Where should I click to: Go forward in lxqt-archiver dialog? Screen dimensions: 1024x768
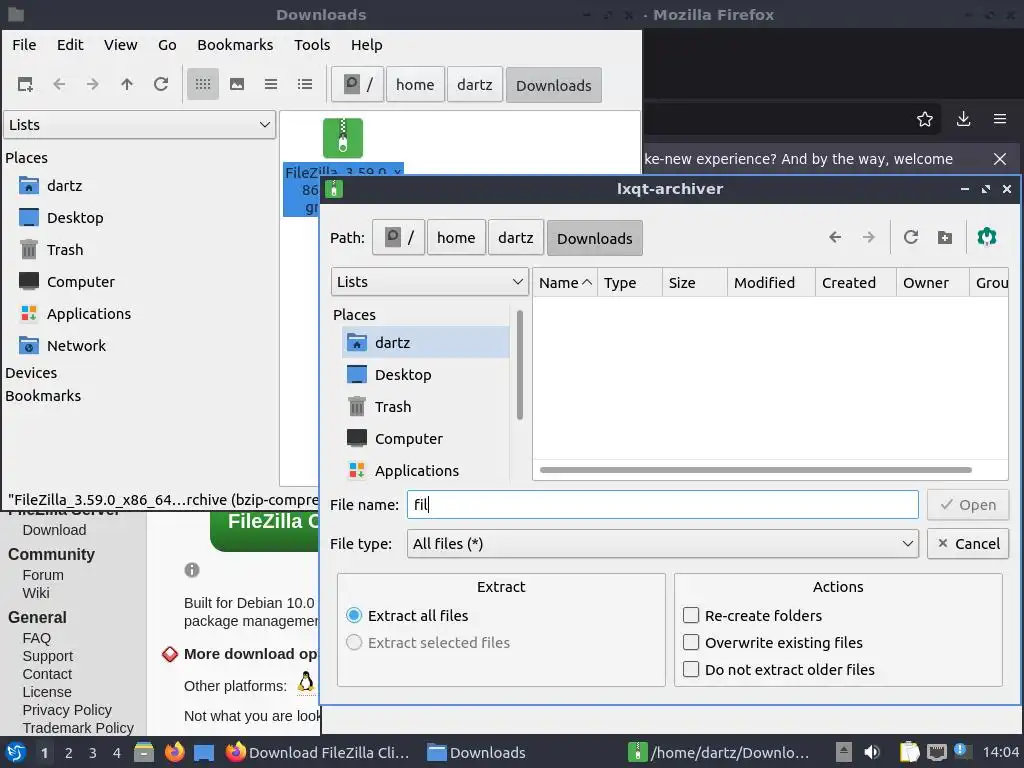868,237
